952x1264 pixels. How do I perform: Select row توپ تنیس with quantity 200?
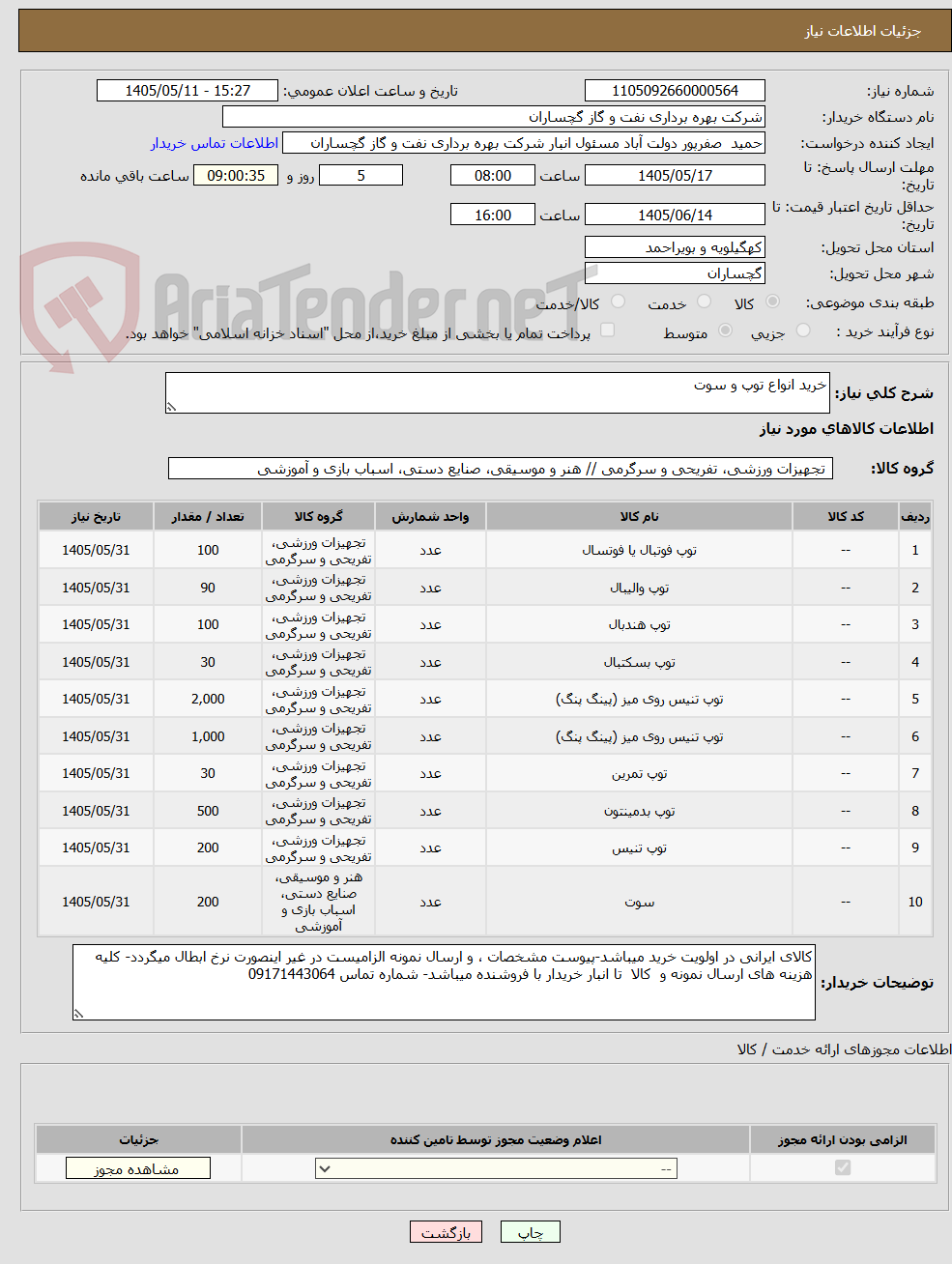point(485,847)
